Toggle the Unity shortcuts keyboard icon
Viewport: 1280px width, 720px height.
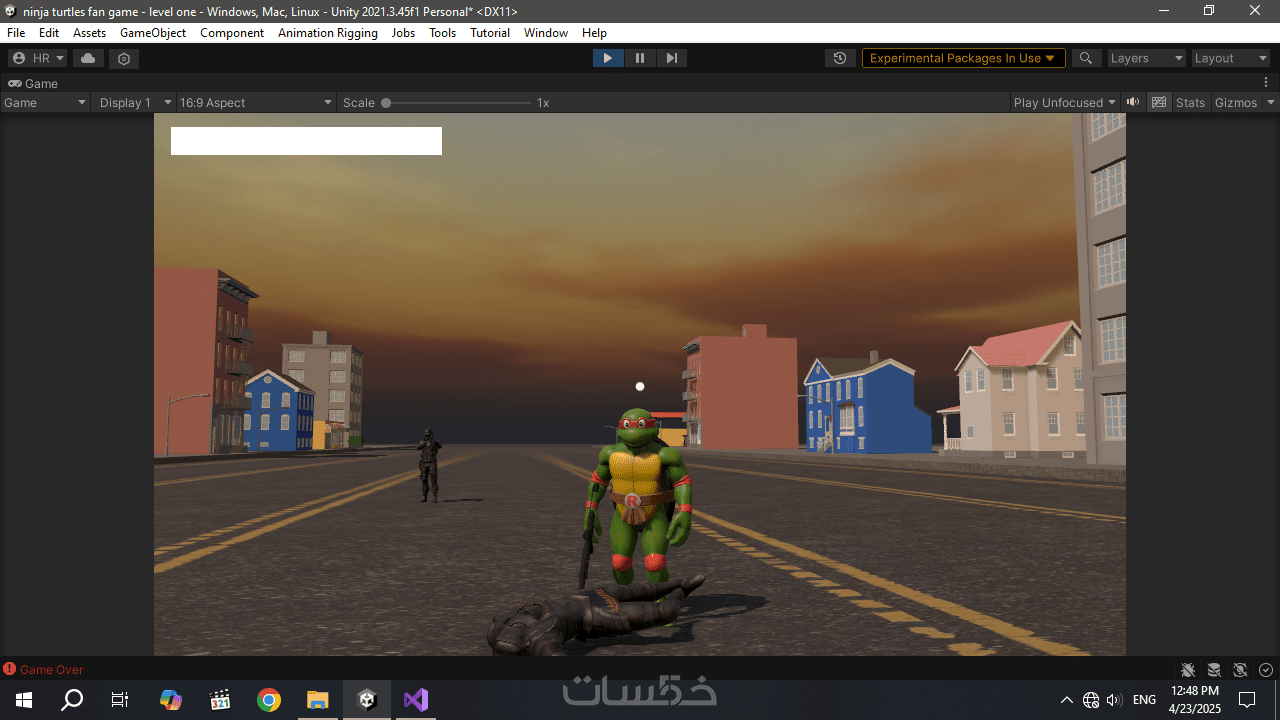[x=1159, y=102]
